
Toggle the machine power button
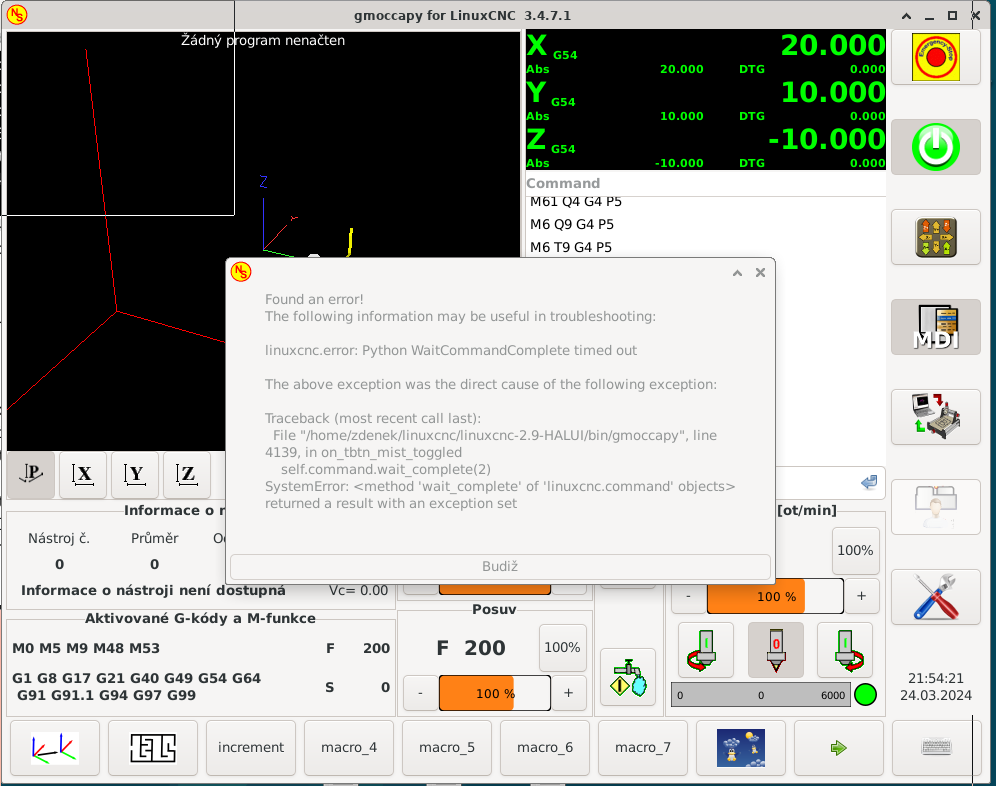pos(936,147)
